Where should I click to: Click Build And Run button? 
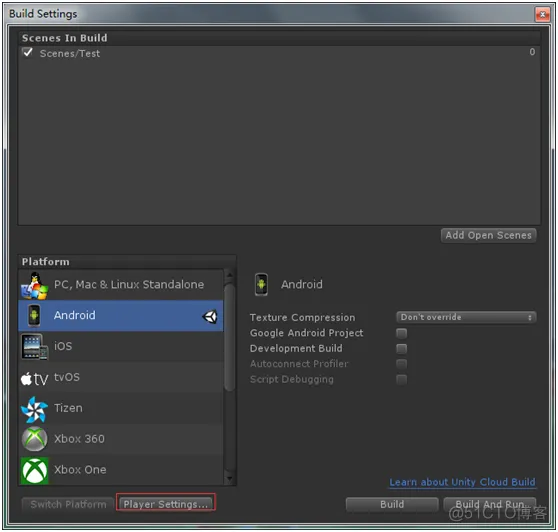tap(490, 504)
